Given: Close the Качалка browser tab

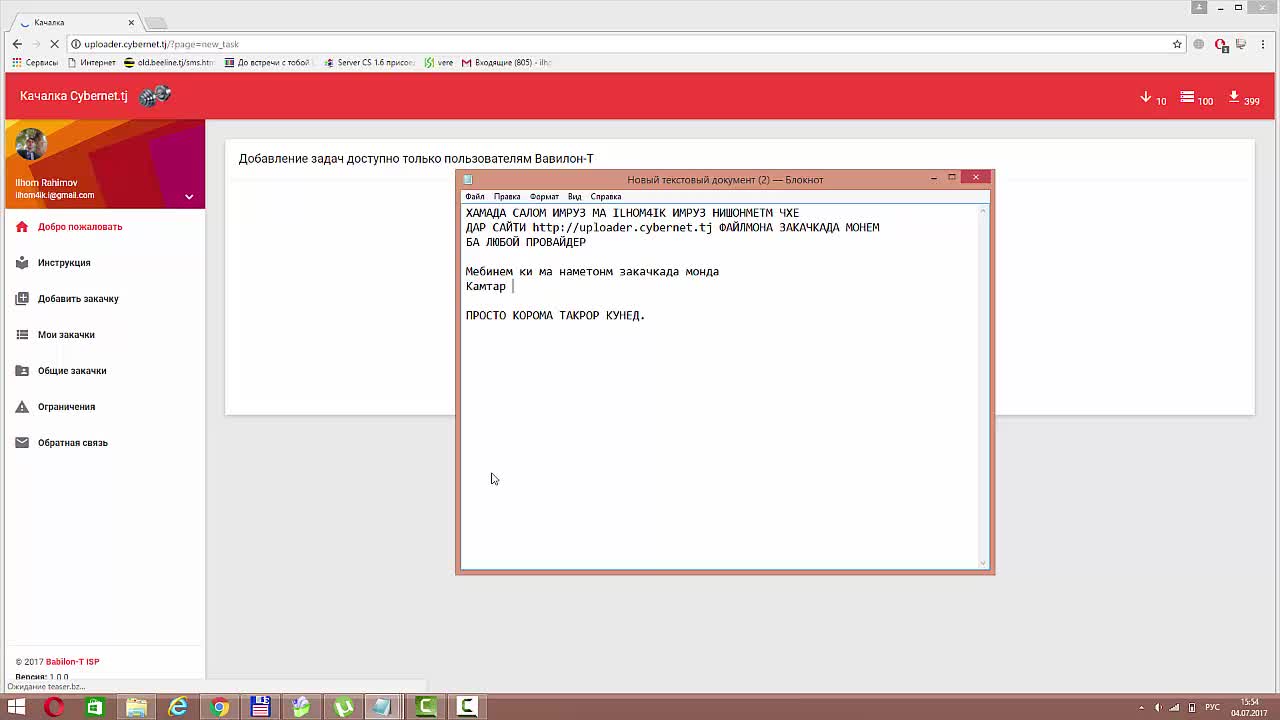Looking at the screenshot, I should click(131, 22).
